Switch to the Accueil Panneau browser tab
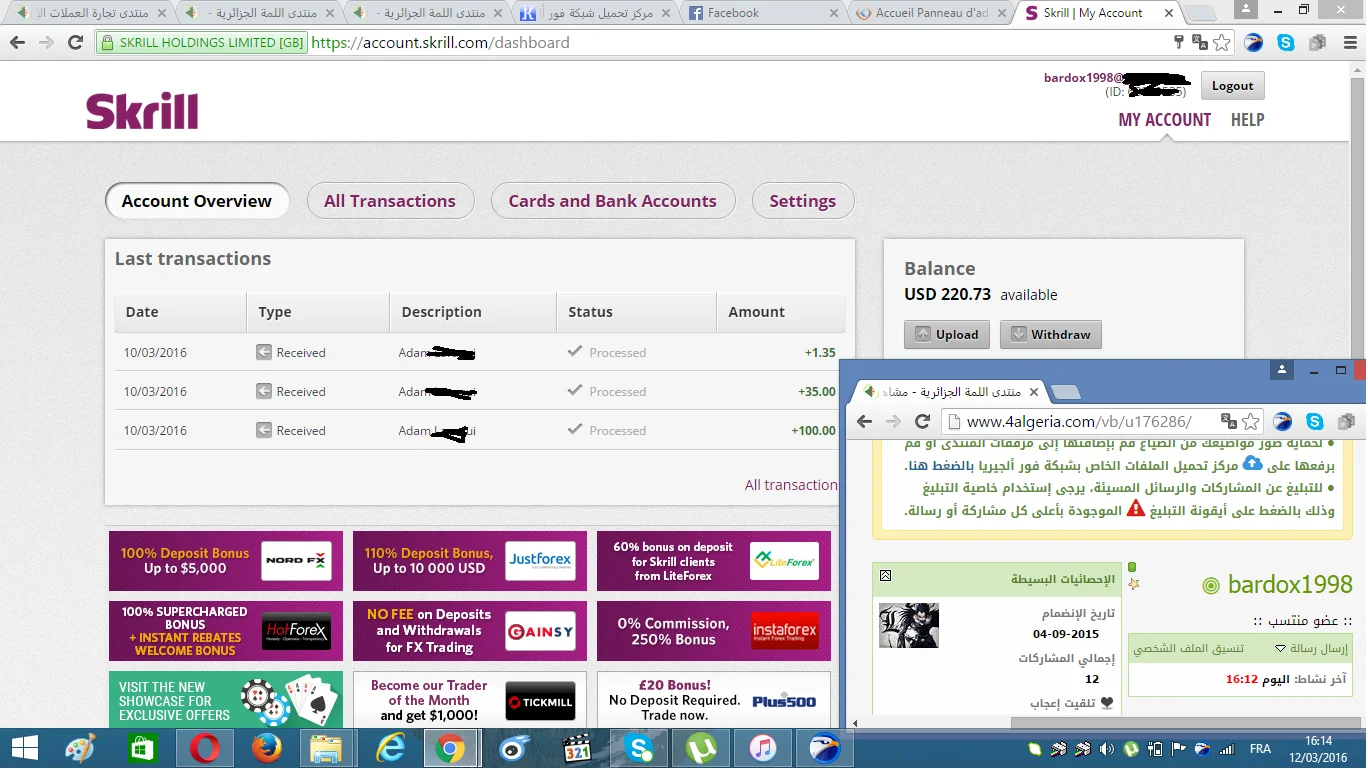 929,13
